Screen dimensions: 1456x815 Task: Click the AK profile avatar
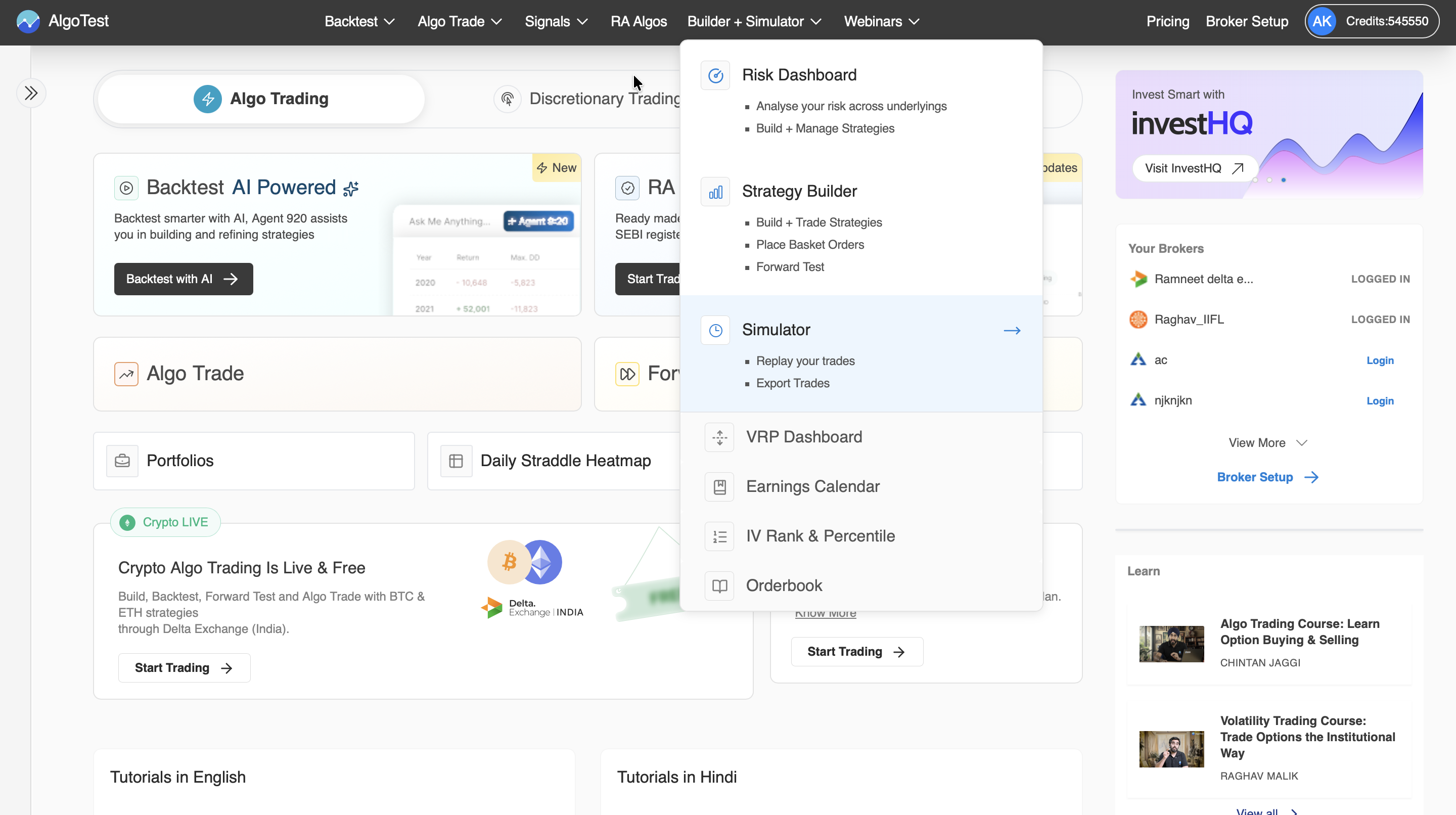(1322, 21)
